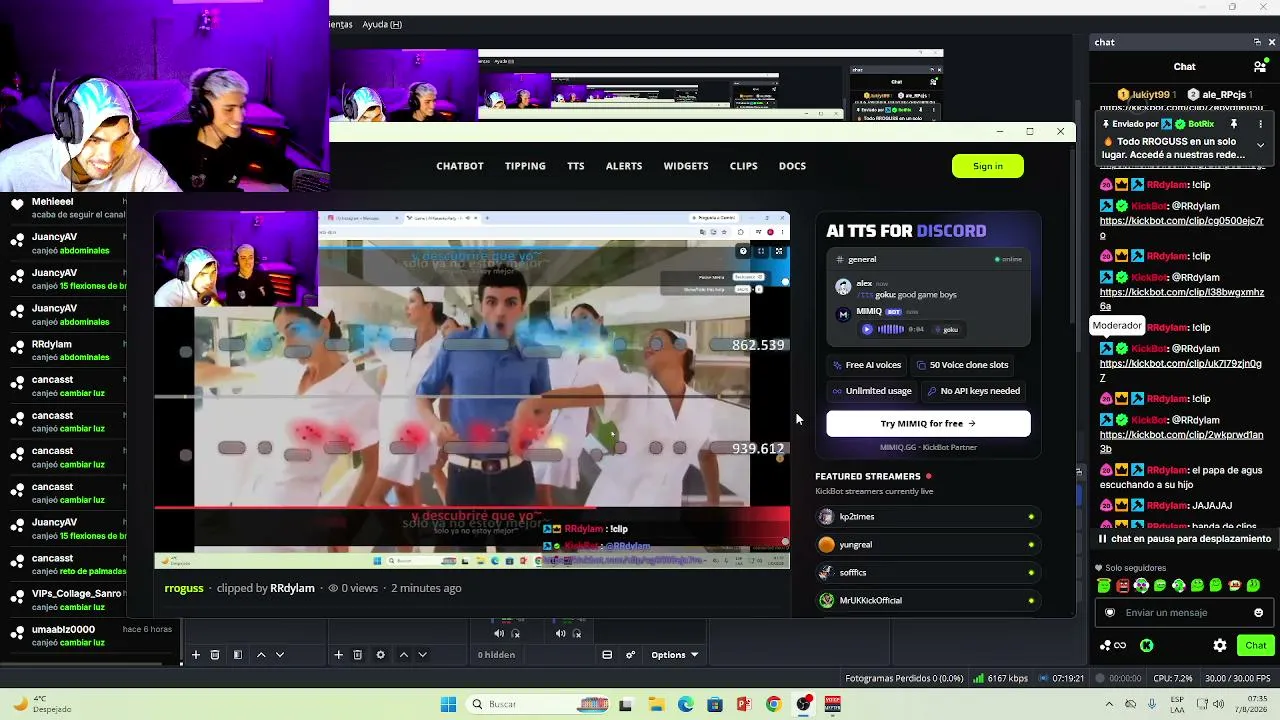Viewport: 1280px width, 720px height.
Task: Open the emoji picker in message box
Action: tap(1258, 613)
